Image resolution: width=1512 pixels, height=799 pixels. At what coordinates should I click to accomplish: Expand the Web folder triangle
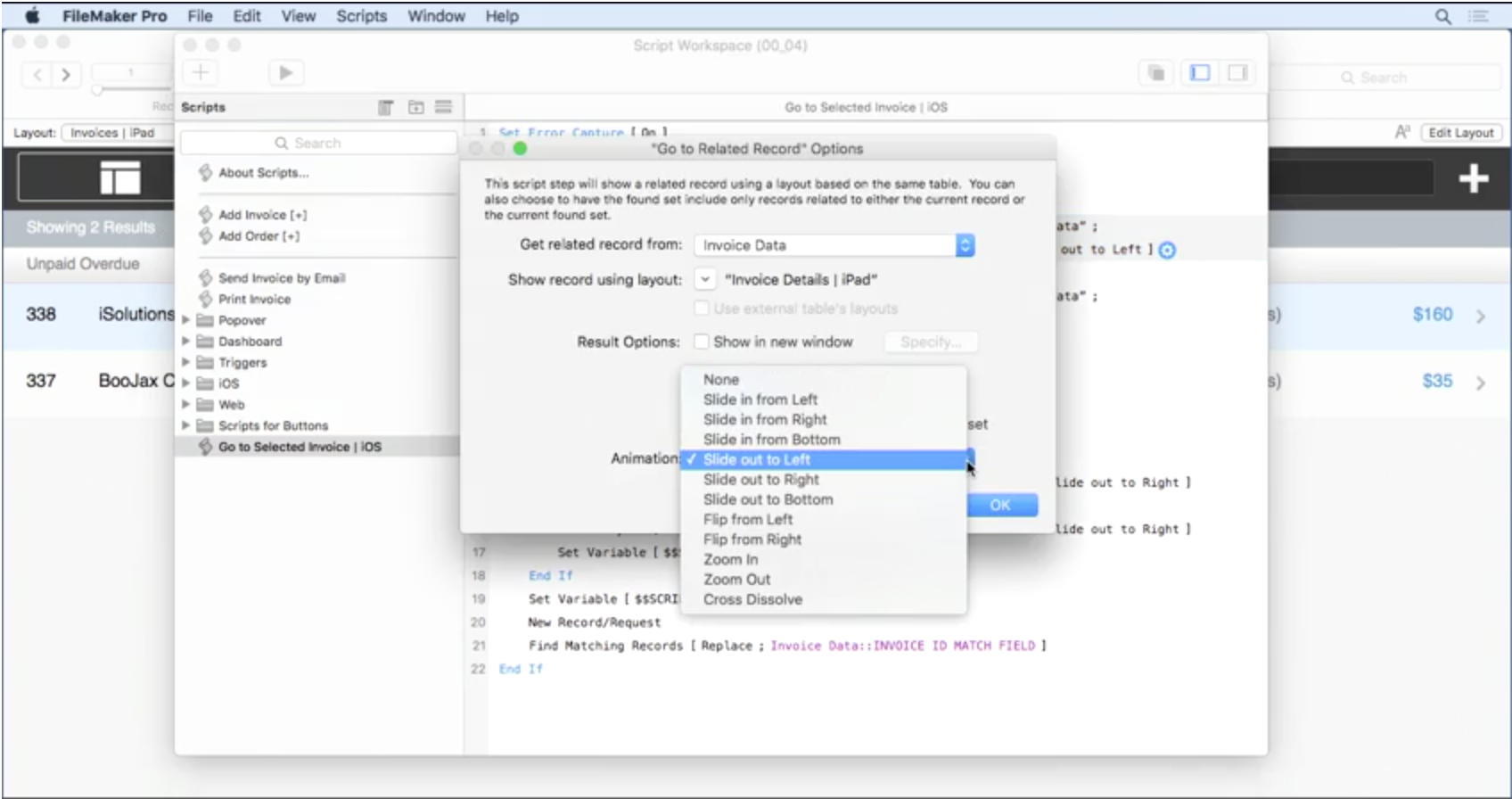click(x=186, y=405)
